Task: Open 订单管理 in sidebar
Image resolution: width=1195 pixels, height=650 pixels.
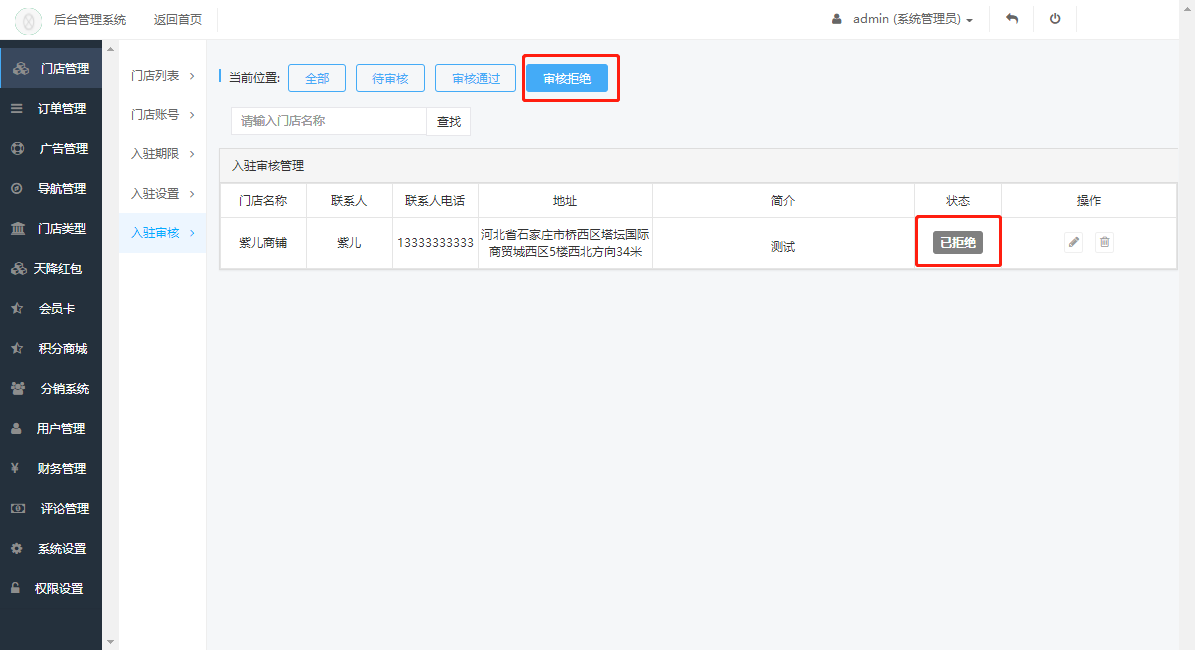Action: pos(50,108)
